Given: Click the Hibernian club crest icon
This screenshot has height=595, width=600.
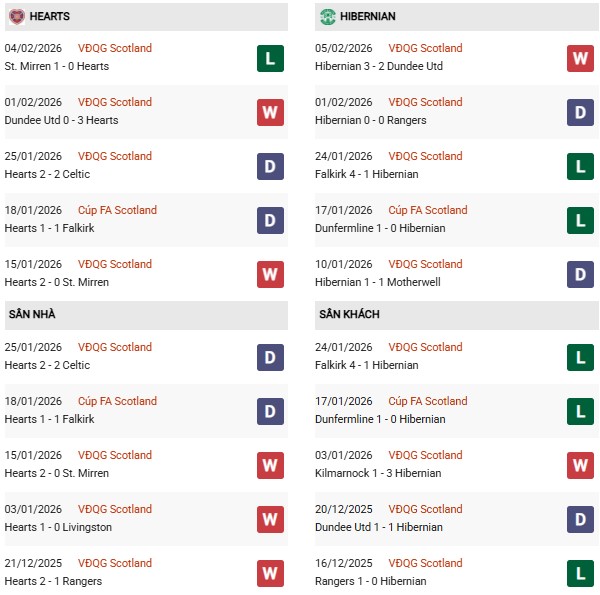Looking at the screenshot, I should (327, 17).
